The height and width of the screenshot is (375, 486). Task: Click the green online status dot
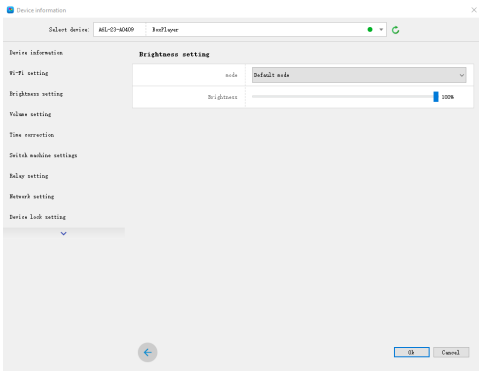(370, 30)
